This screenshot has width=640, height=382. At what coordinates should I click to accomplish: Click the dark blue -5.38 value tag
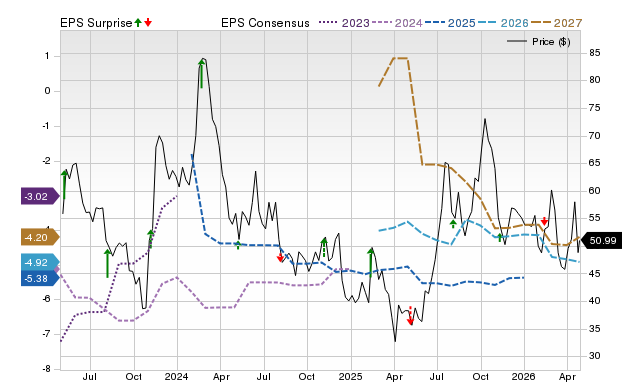coord(40,278)
